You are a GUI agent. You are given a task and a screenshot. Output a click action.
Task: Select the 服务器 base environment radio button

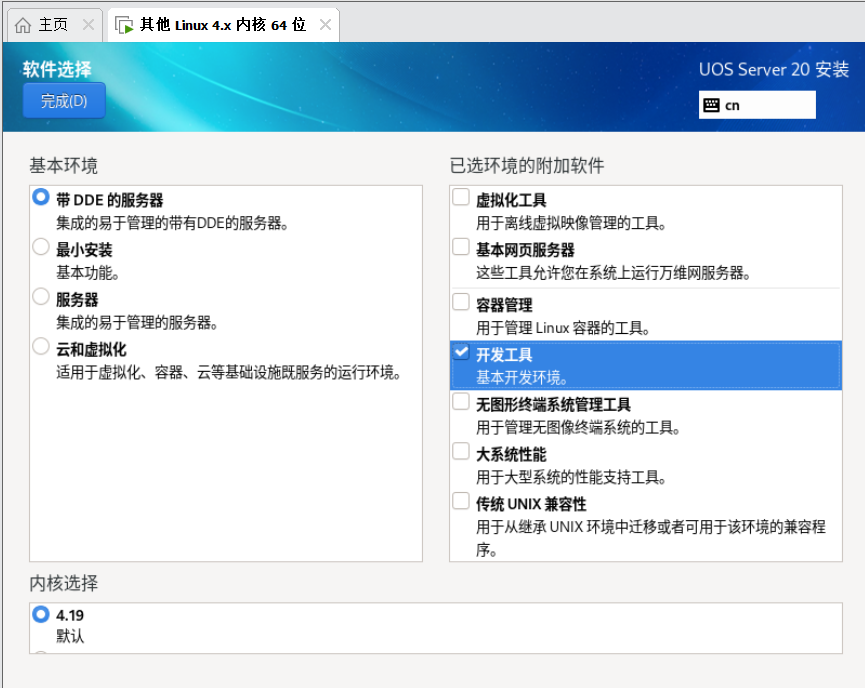[41, 296]
